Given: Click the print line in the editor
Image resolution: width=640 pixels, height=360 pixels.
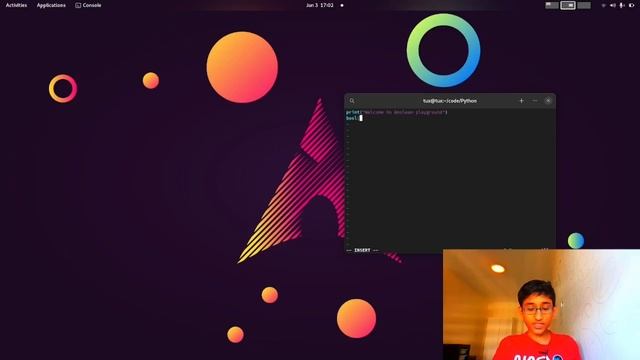Looking at the screenshot, I should click(x=397, y=112).
